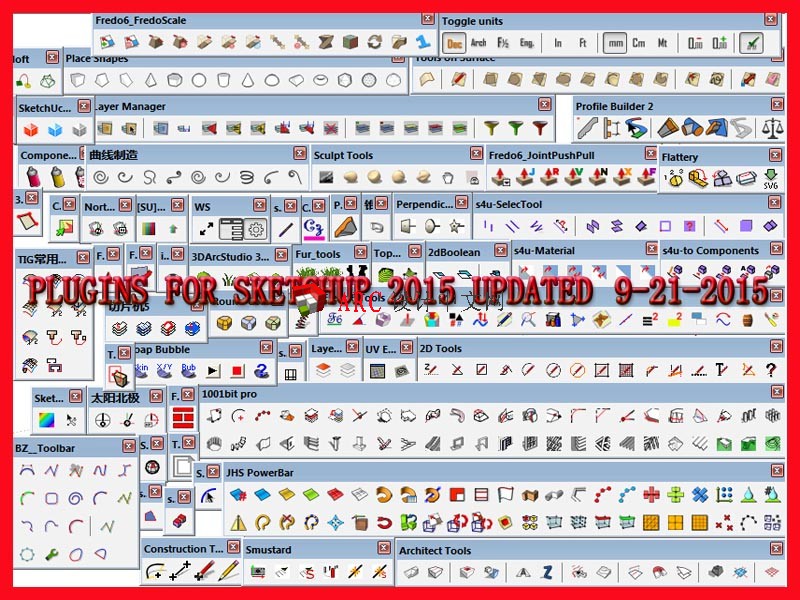Enable Dec units in Toggle units
Screen dimensions: 800x600
[x=454, y=43]
